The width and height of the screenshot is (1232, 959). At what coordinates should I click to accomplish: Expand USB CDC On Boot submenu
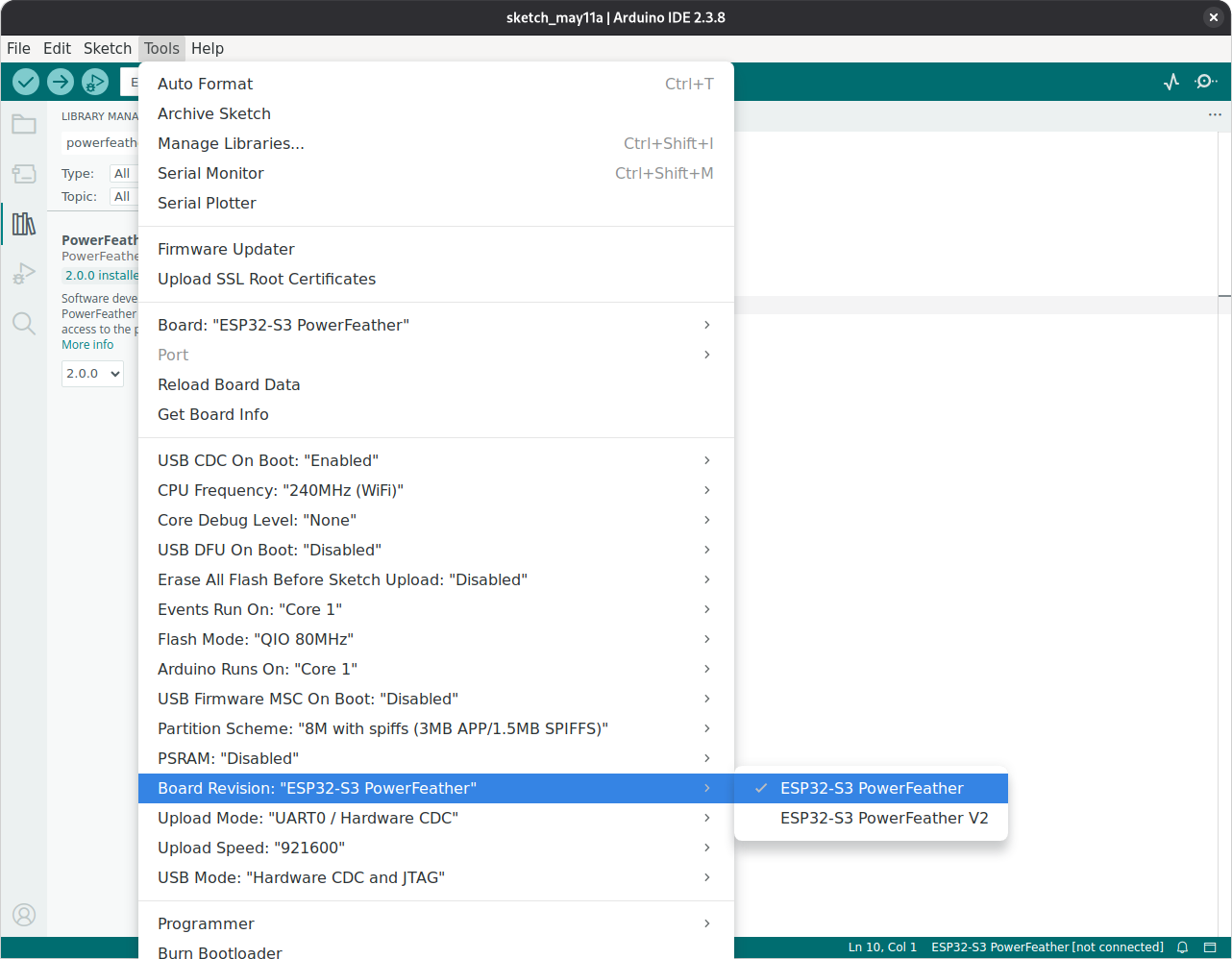click(436, 460)
